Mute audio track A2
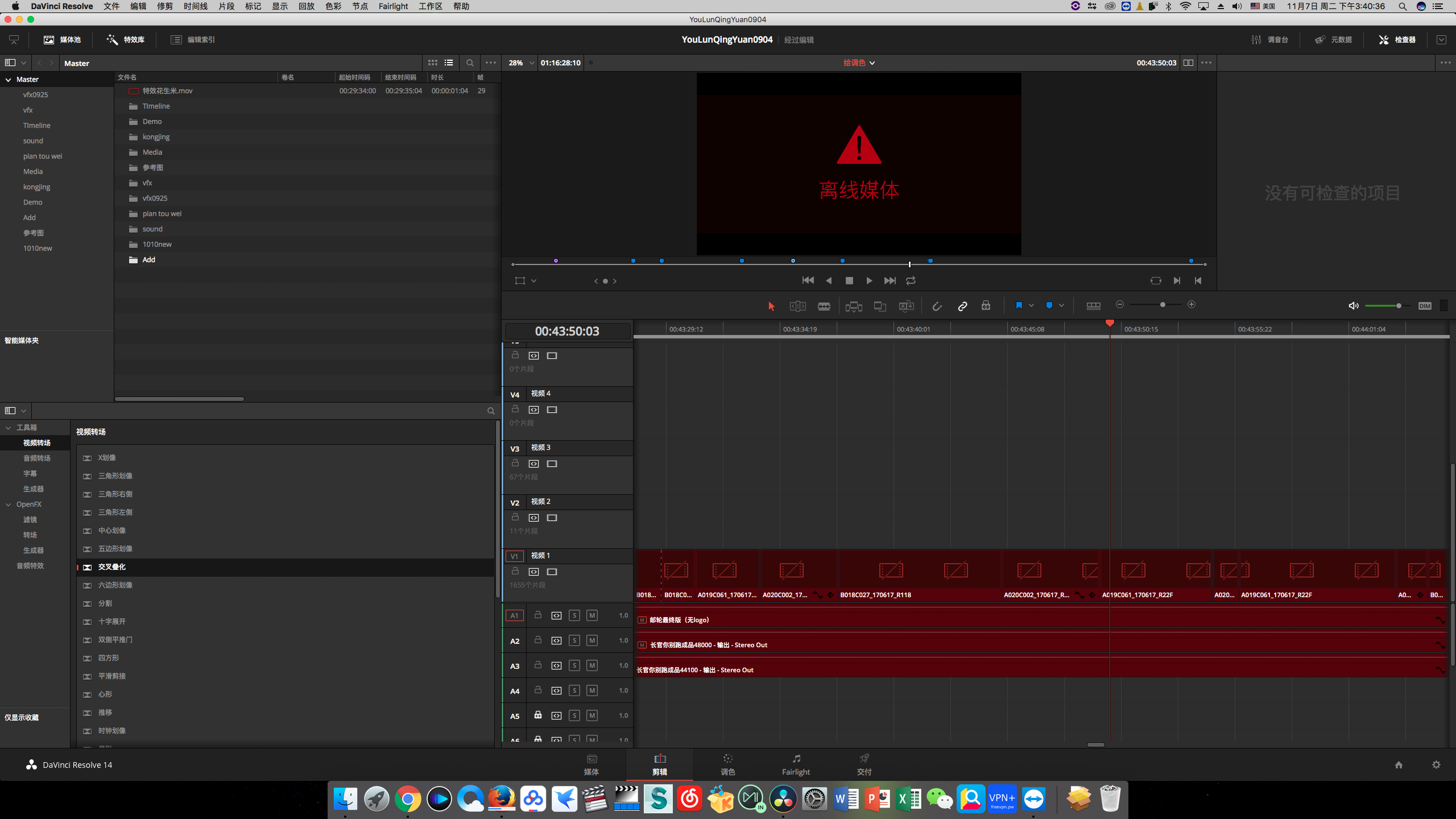This screenshot has width=1456, height=819. pyautogui.click(x=592, y=640)
